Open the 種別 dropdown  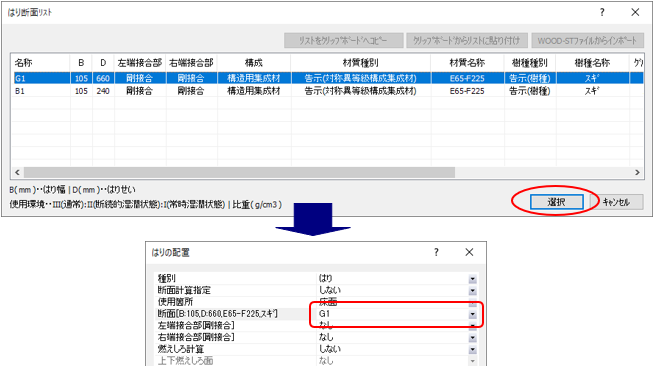click(472, 279)
